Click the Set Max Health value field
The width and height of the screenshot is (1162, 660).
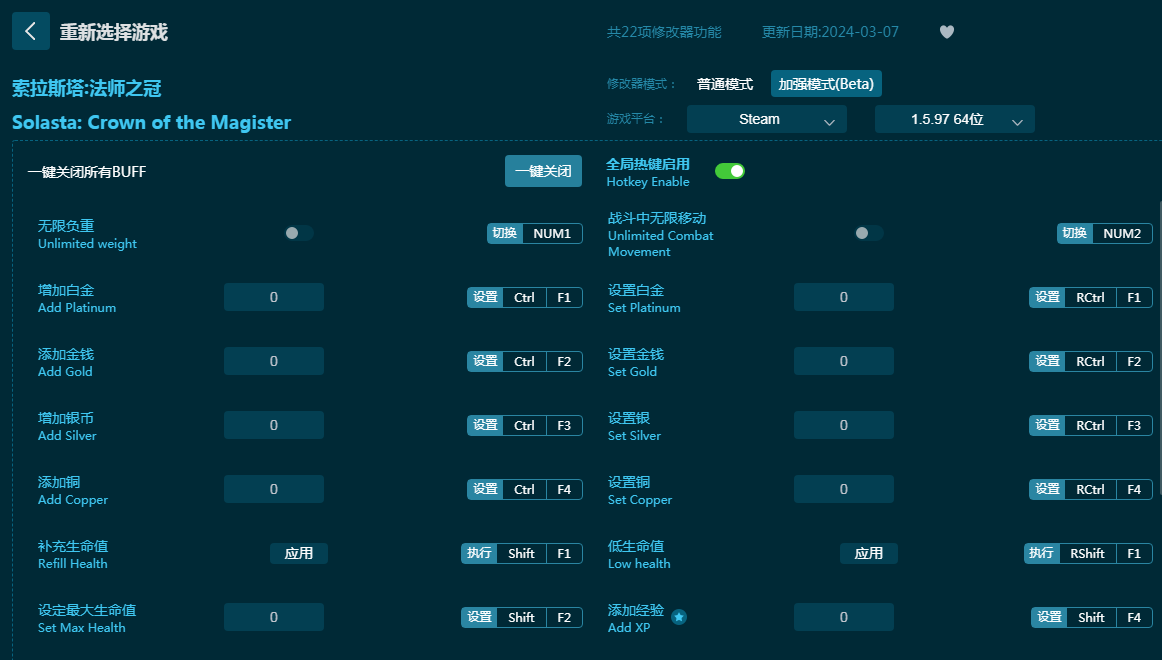coord(273,618)
